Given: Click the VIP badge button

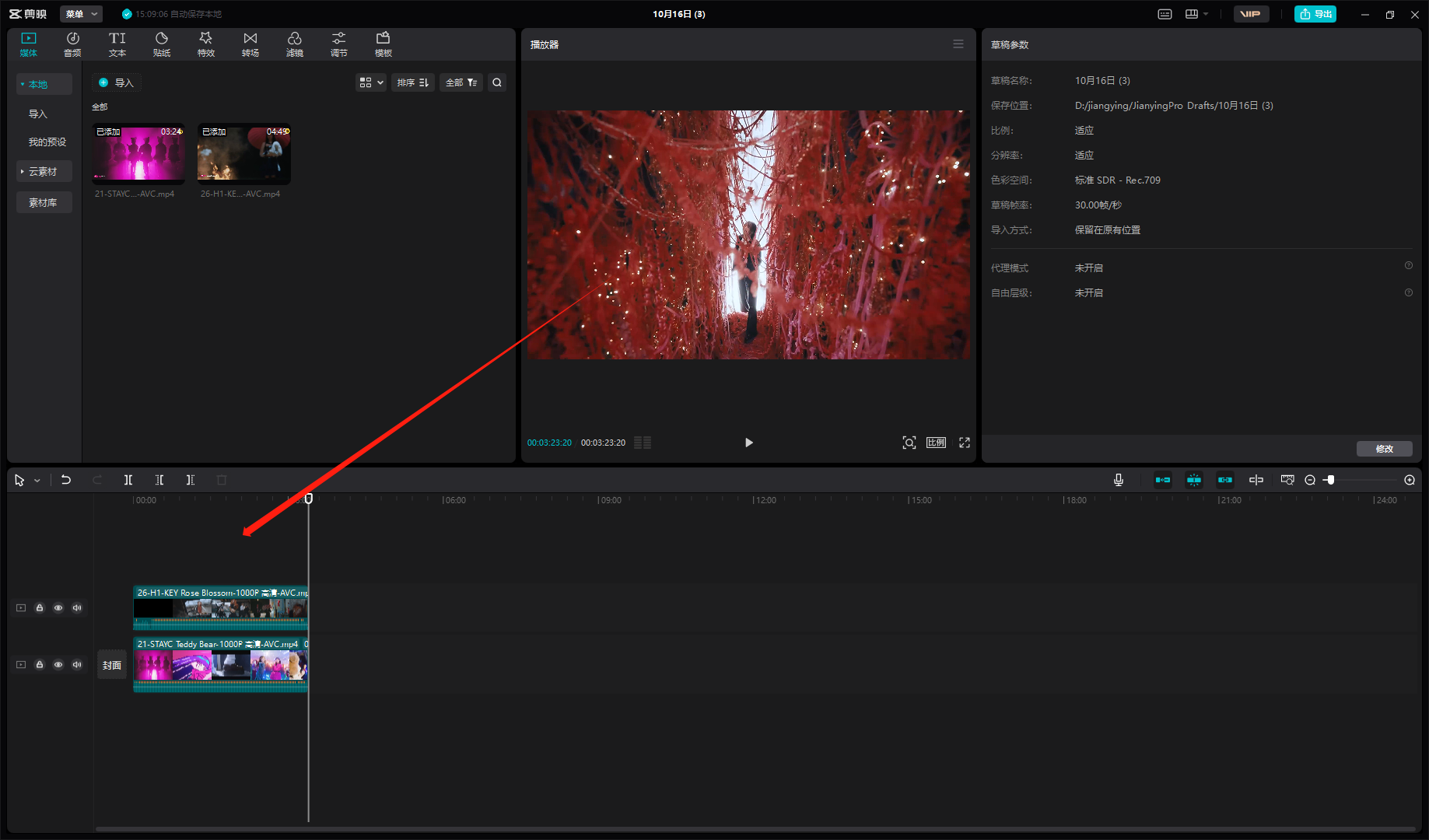Looking at the screenshot, I should coord(1251,14).
